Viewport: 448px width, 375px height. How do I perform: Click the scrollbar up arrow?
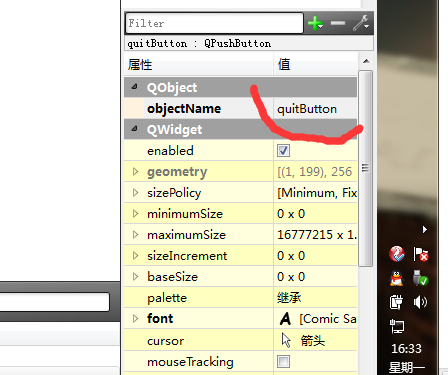366,61
